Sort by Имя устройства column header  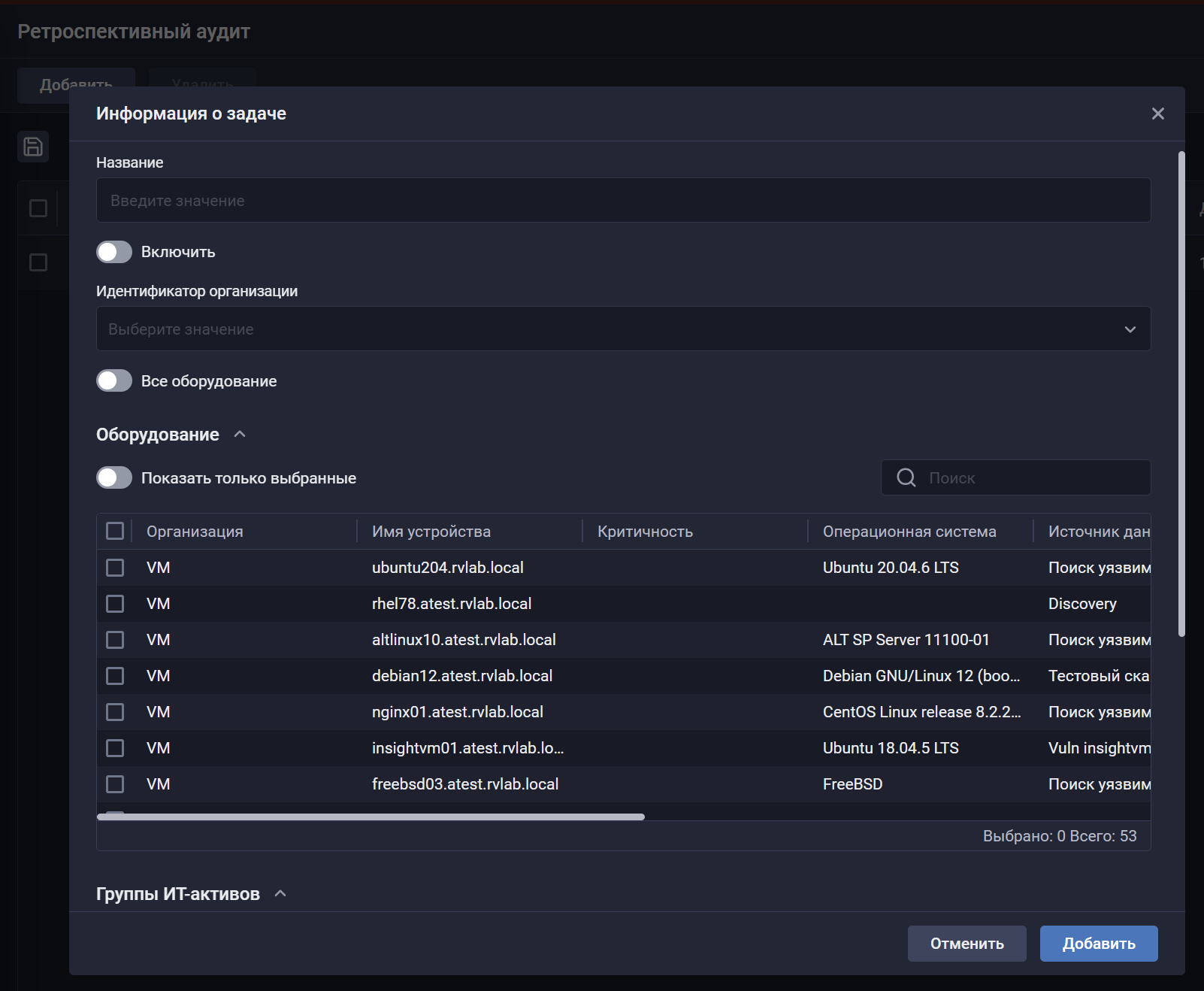[431, 532]
